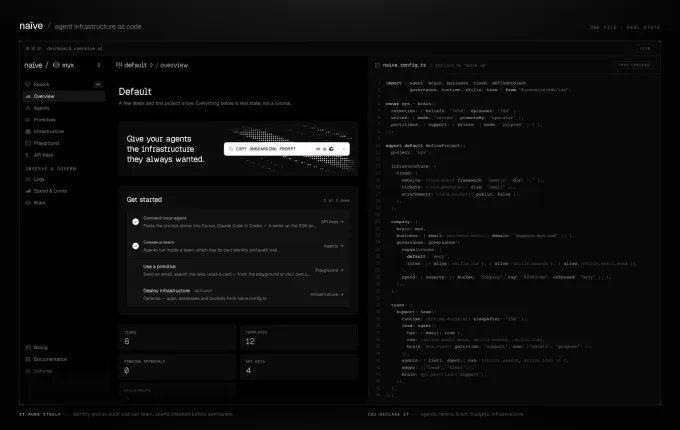Click the Playground icon in sidebar
Screen dimensions: 680x430
tap(28, 143)
